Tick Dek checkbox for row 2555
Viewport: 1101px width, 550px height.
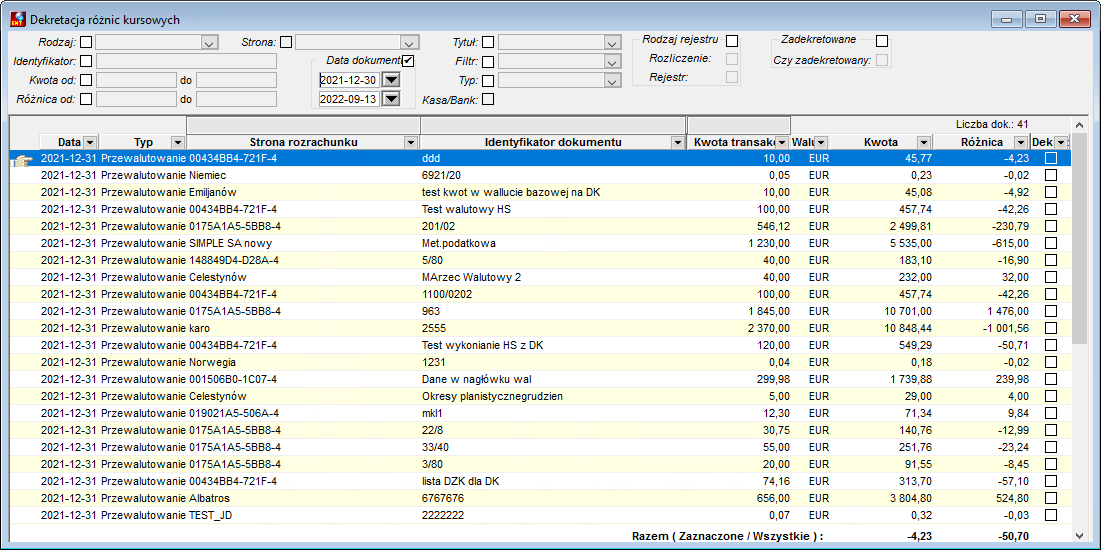pyautogui.click(x=1050, y=328)
